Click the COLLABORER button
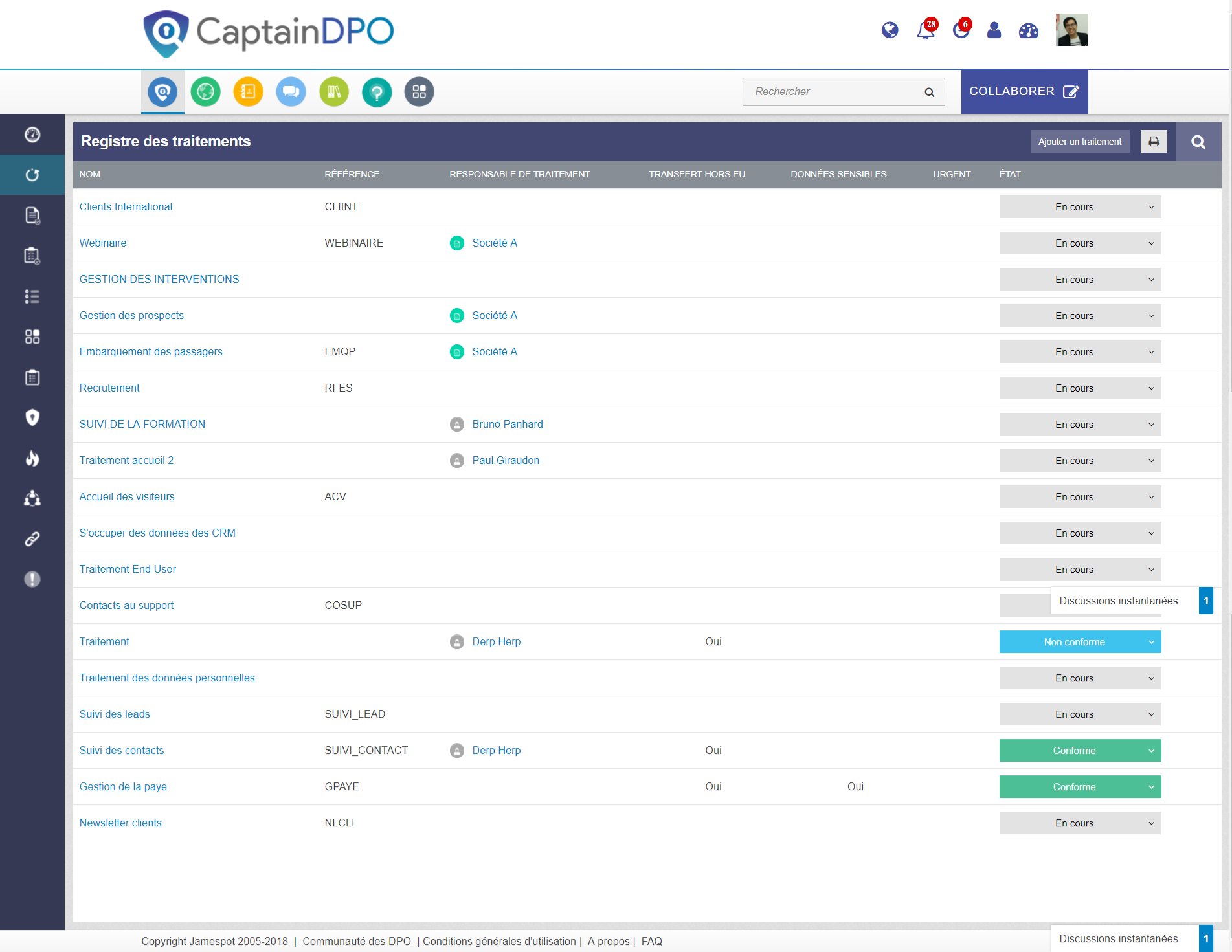The width and height of the screenshot is (1232, 952). tap(1024, 92)
